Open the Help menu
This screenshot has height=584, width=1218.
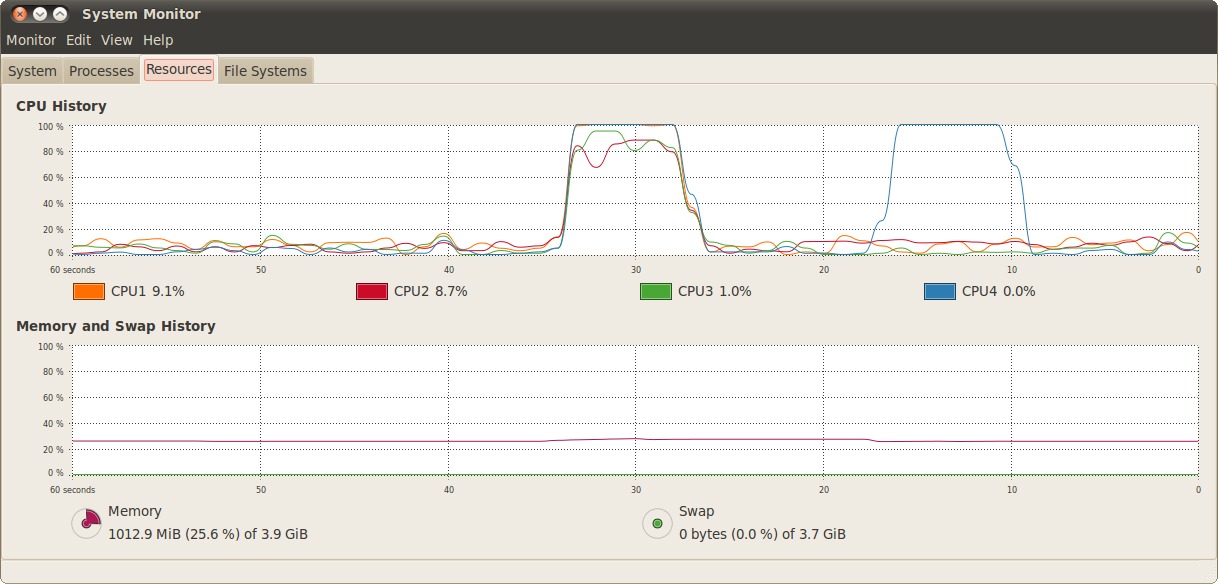[x=158, y=40]
